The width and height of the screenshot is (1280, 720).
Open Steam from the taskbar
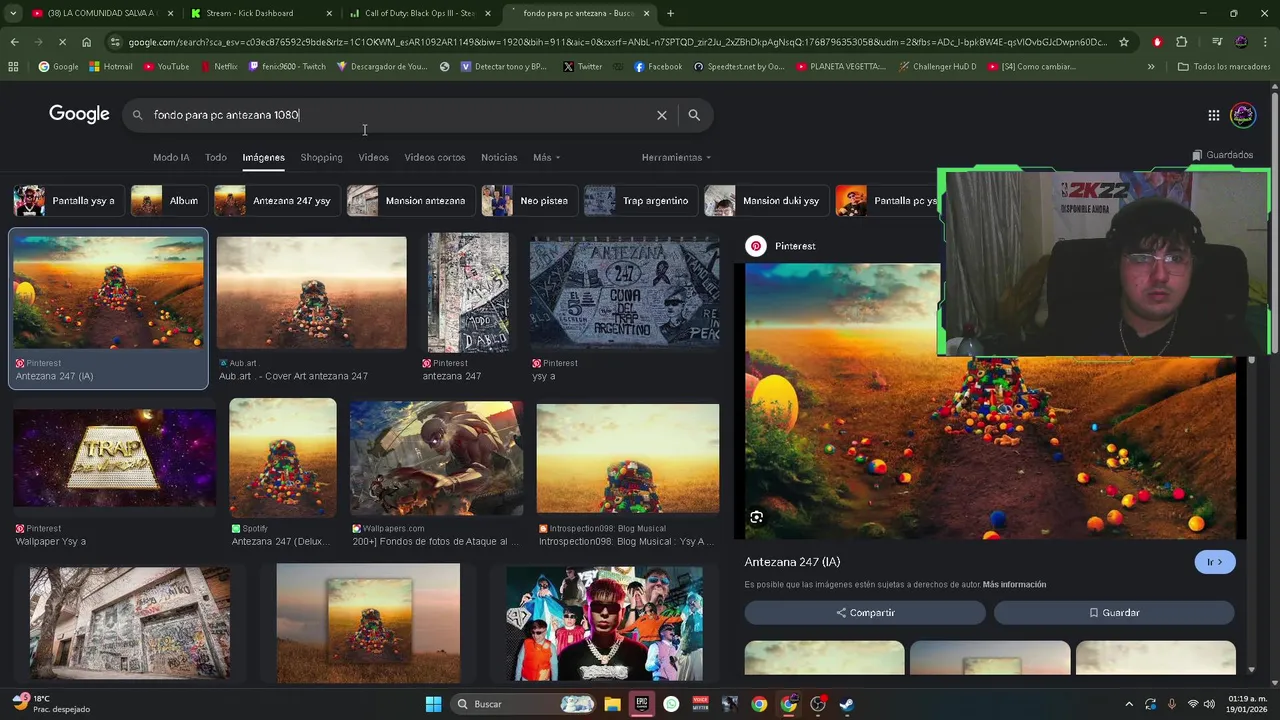847,704
